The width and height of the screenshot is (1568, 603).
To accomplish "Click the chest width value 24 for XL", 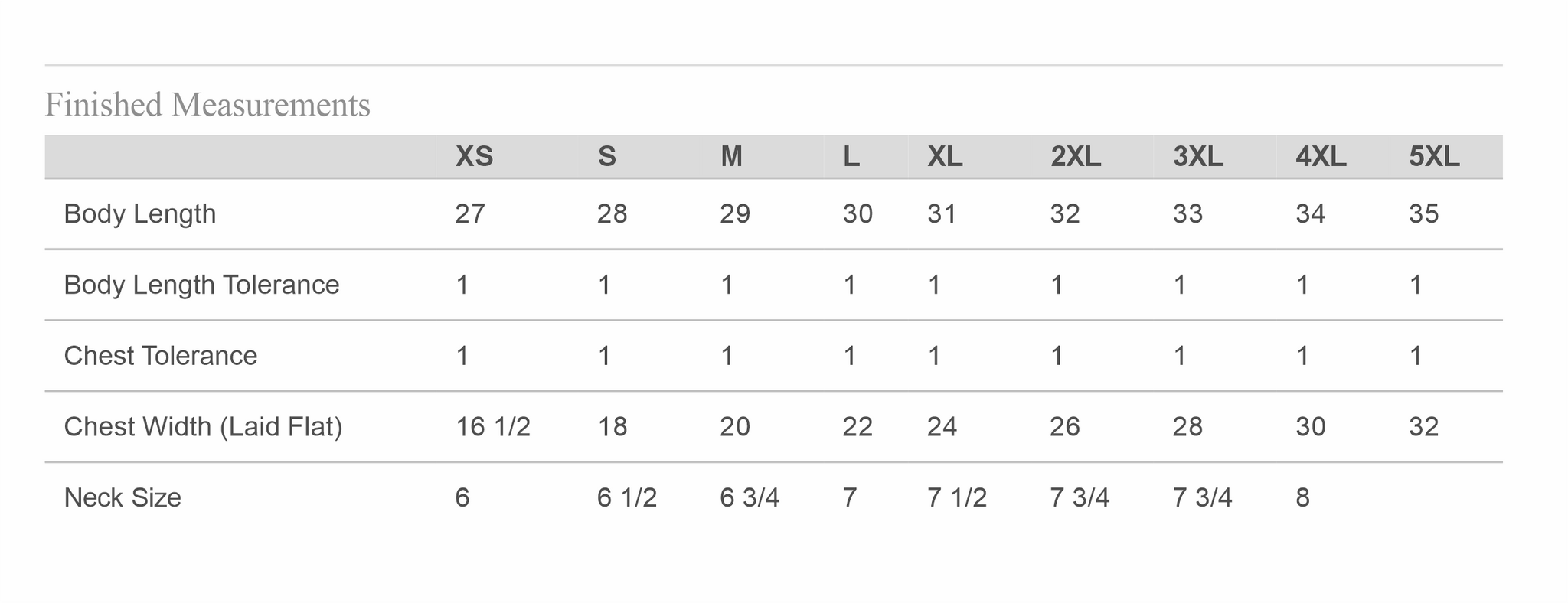I will pyautogui.click(x=942, y=426).
